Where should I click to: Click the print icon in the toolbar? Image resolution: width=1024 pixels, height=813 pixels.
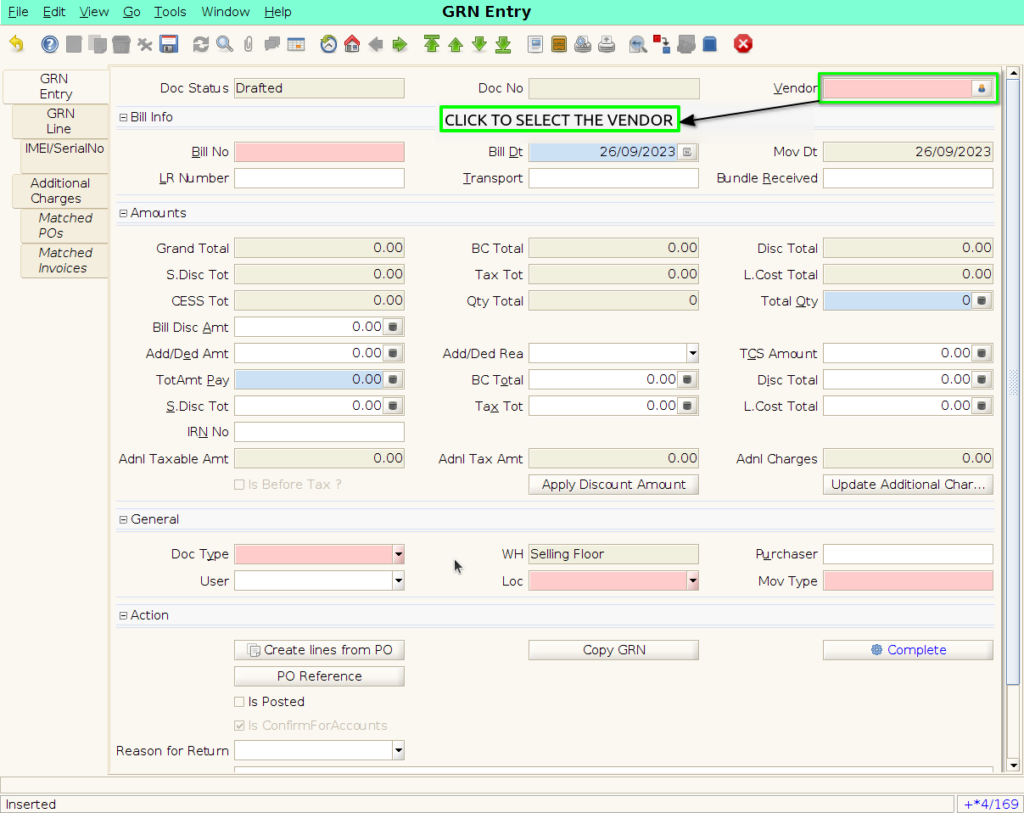pos(607,44)
